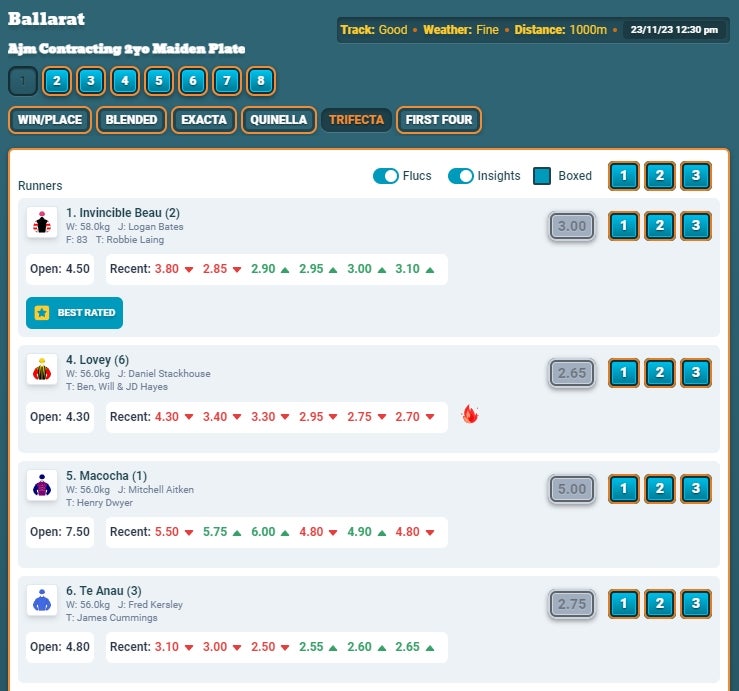Screen dimensions: 739x691
Task: Select 3rd place for all runners
Action: tap(696, 176)
